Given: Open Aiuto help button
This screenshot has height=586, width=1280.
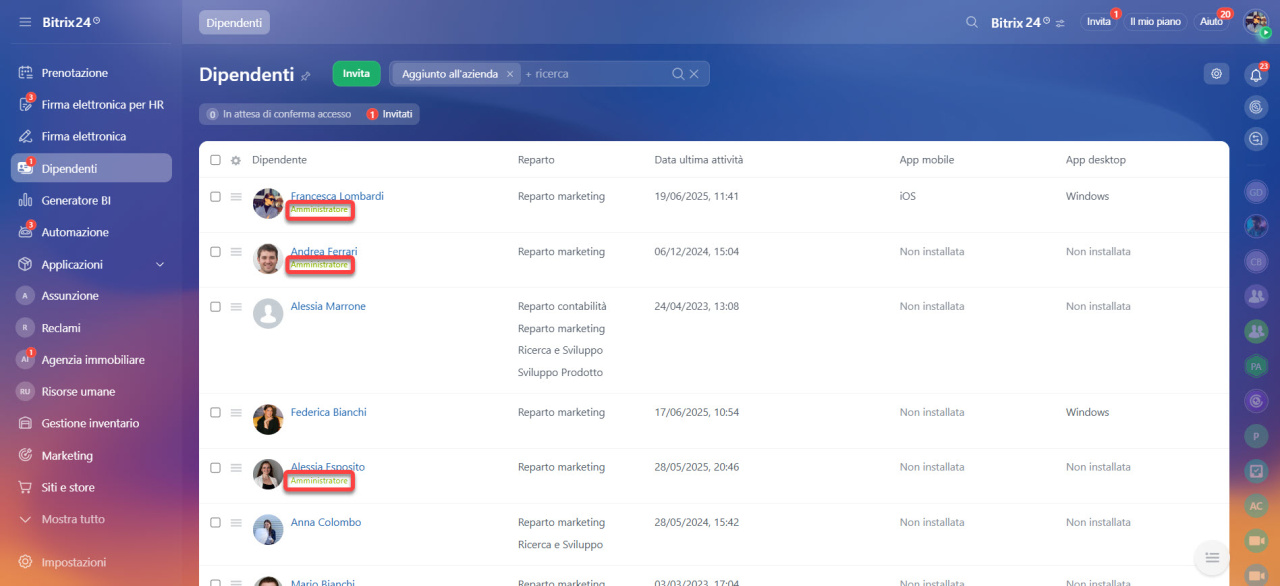Looking at the screenshot, I should click(x=1211, y=22).
